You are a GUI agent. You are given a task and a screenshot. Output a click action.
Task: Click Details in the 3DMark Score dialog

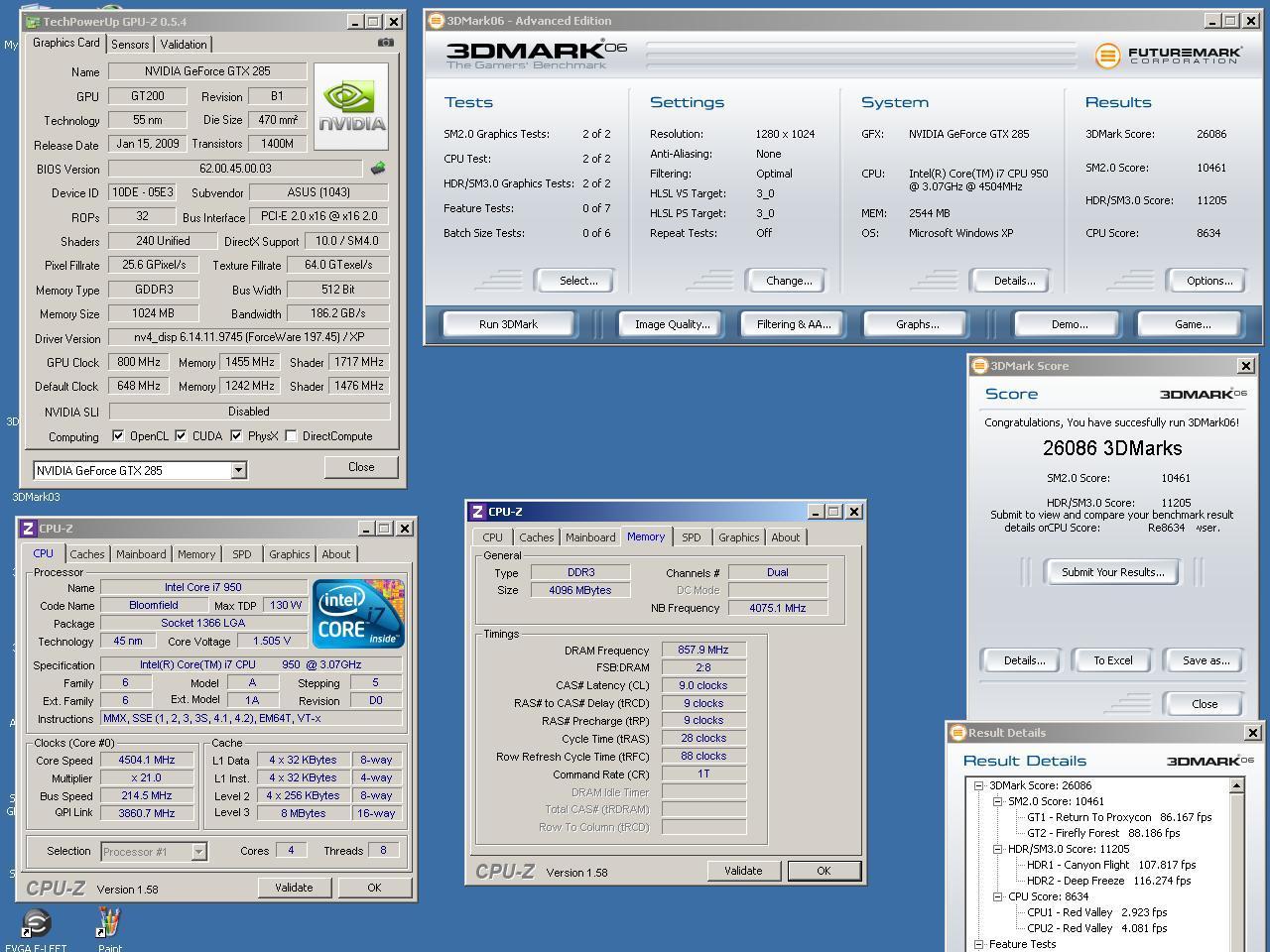click(x=1024, y=660)
